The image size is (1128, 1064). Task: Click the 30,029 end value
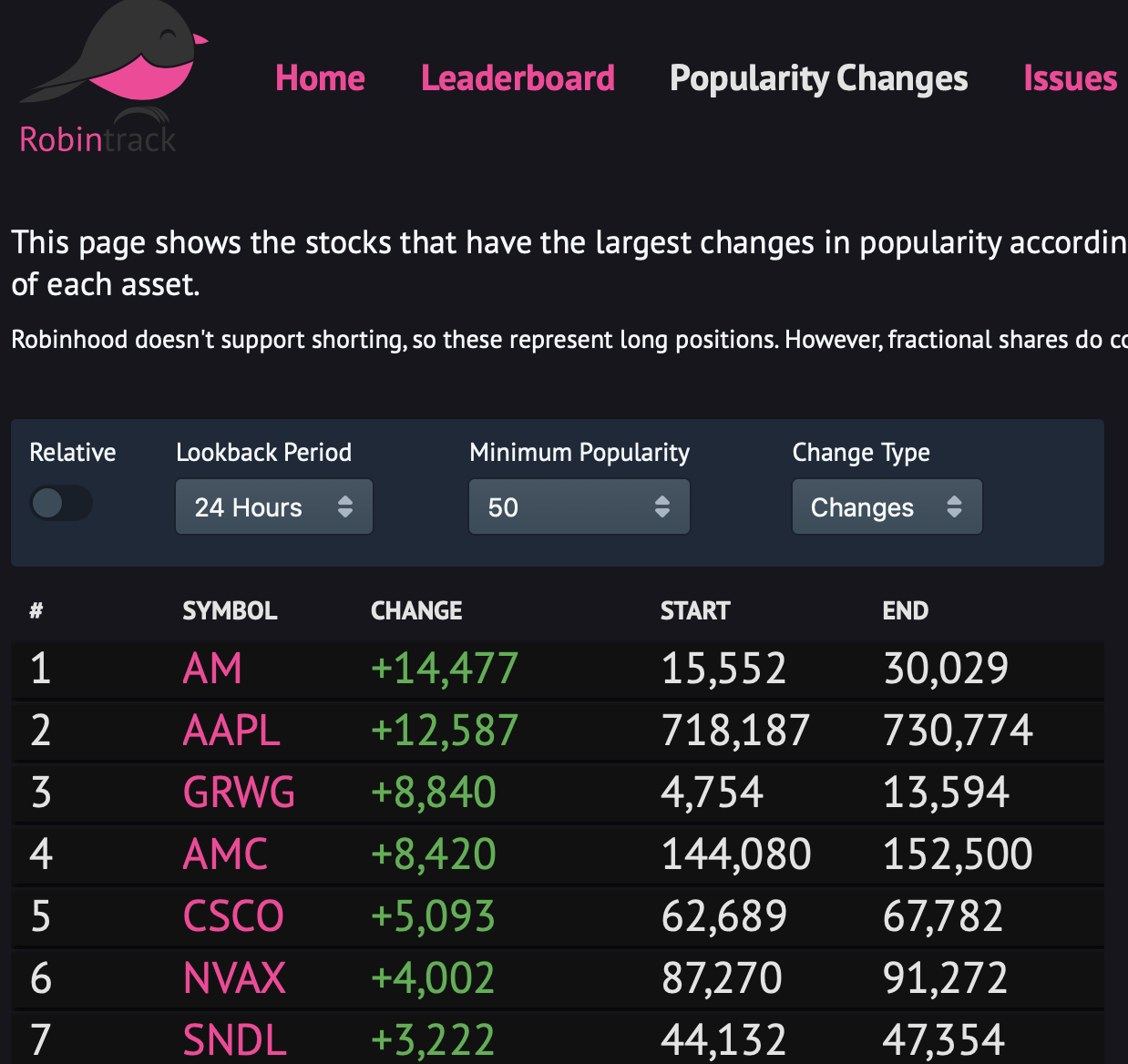(946, 669)
